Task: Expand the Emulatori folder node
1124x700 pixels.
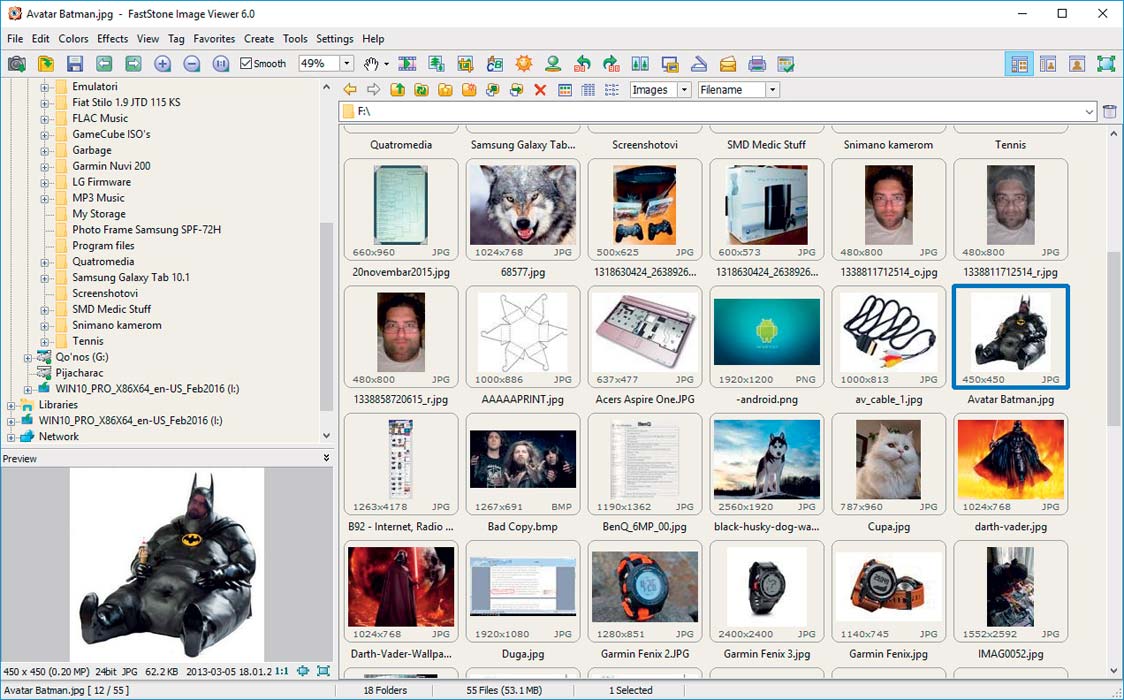Action: click(x=44, y=87)
